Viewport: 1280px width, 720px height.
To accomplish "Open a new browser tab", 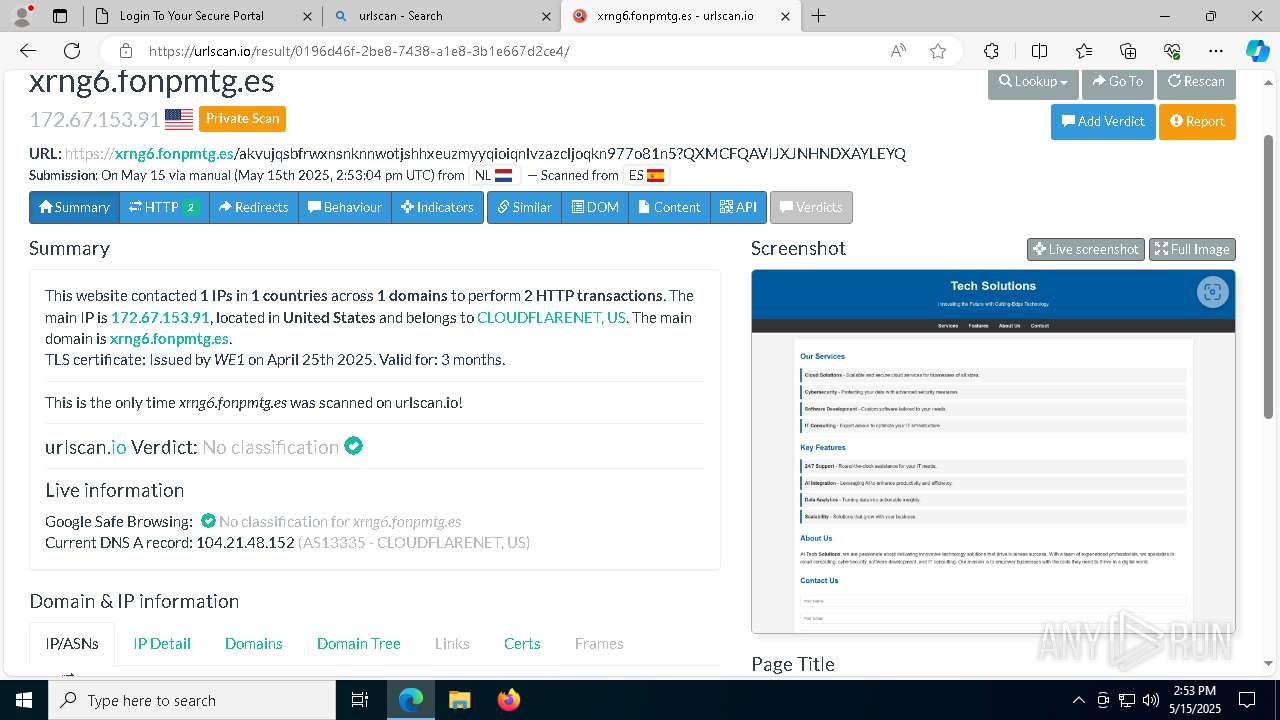I will pyautogui.click(x=818, y=16).
